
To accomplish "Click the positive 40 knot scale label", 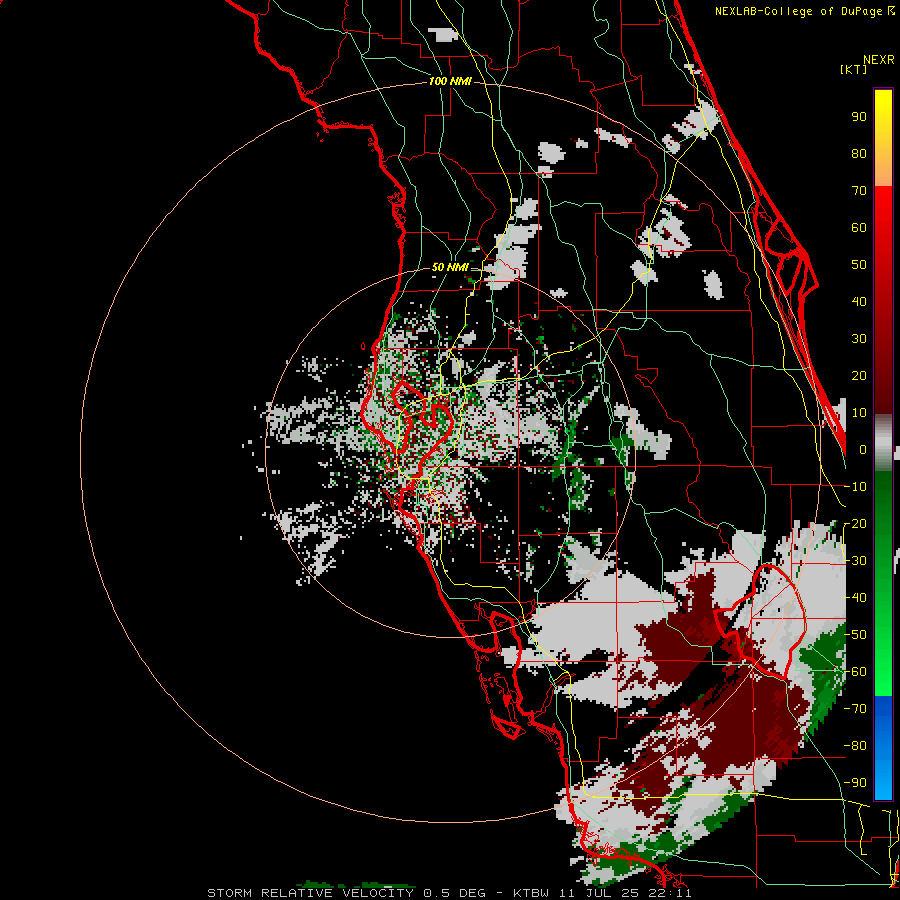I will pyautogui.click(x=859, y=302).
